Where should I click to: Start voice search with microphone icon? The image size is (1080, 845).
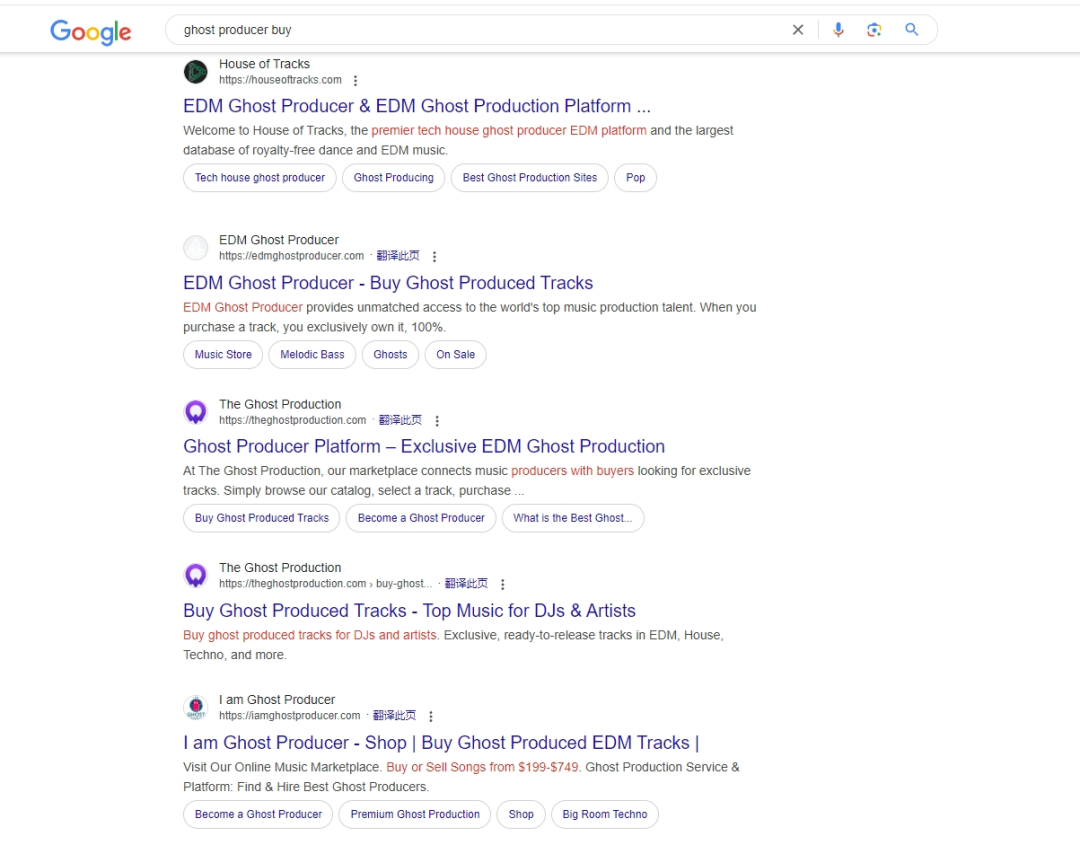pos(838,30)
